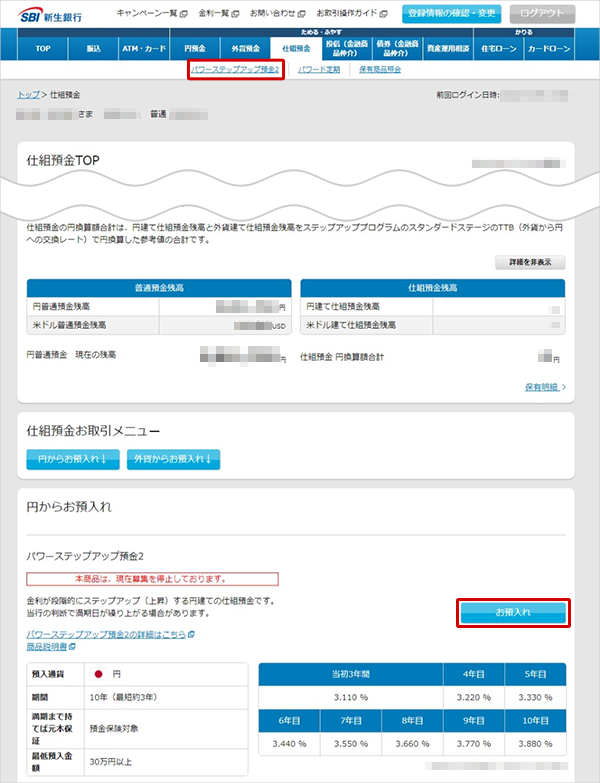Select the 仕組預金 navigation tab

click(296, 48)
